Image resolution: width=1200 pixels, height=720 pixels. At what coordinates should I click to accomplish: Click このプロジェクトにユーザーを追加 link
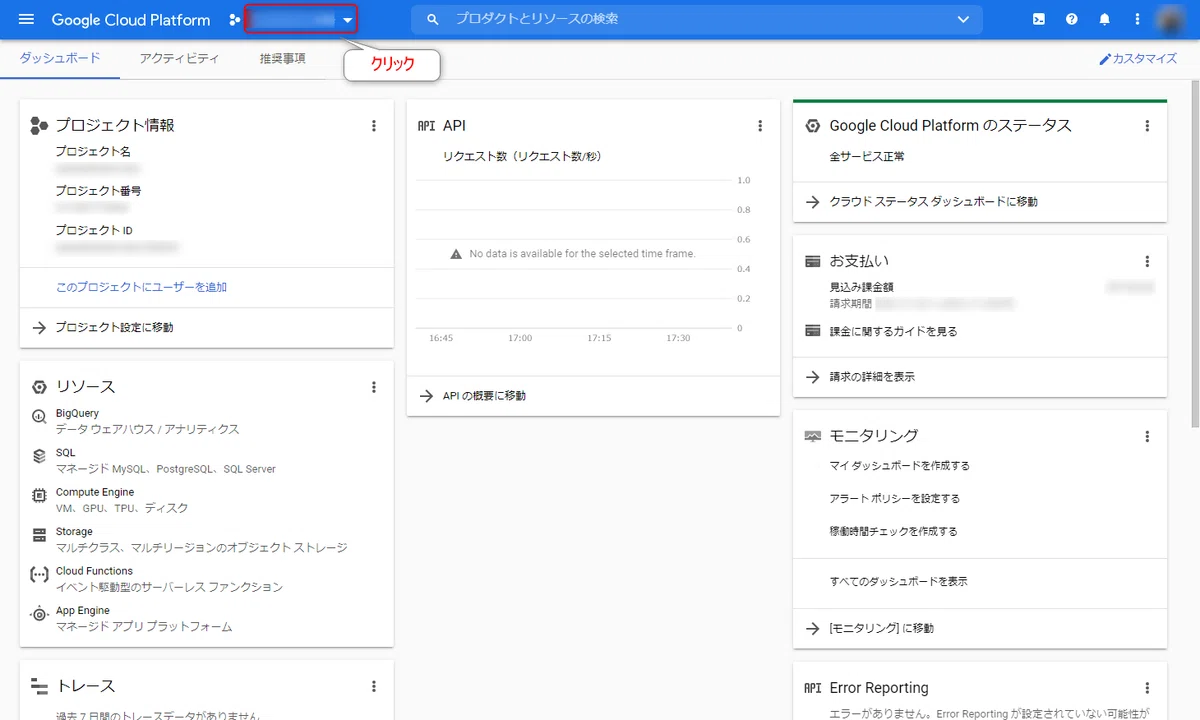tap(141, 287)
